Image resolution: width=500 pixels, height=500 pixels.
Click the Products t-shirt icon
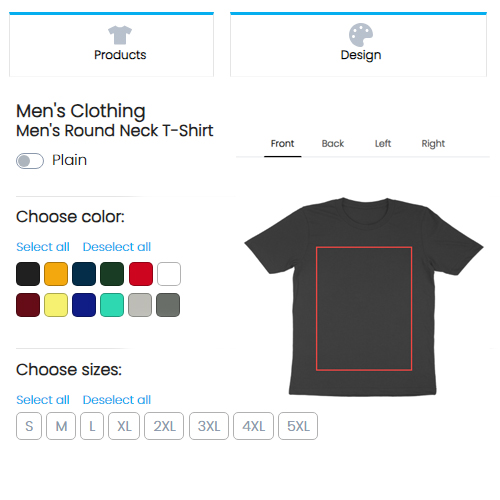(x=120, y=35)
